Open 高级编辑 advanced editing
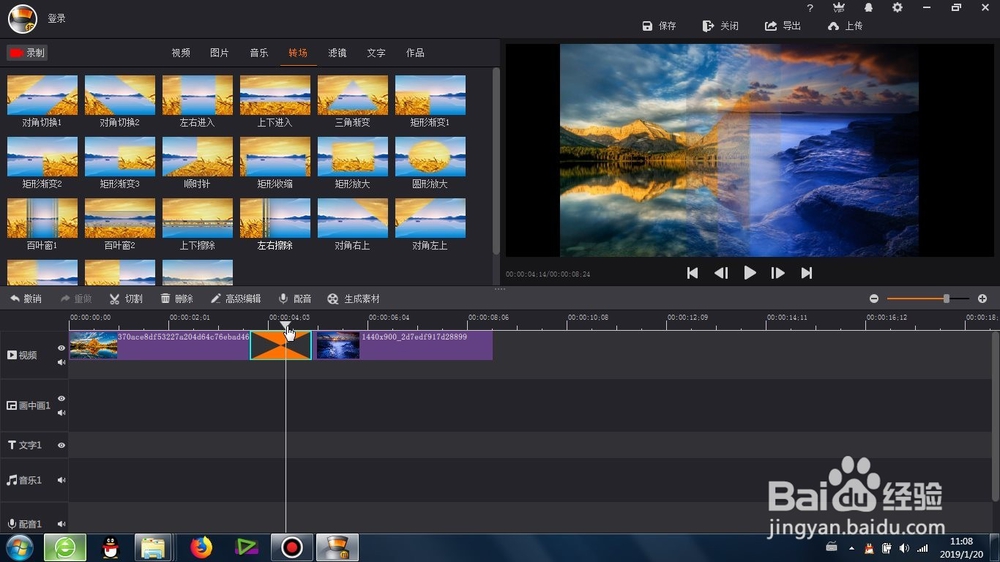 point(235,299)
